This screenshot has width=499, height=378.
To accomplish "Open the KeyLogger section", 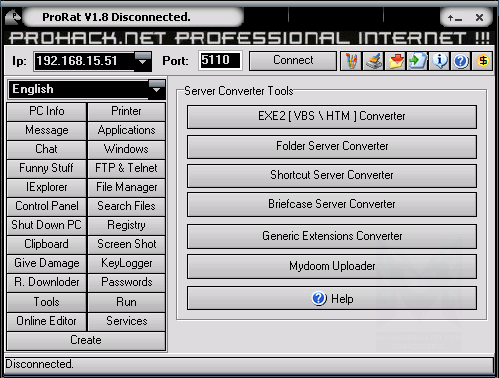I will [127, 263].
